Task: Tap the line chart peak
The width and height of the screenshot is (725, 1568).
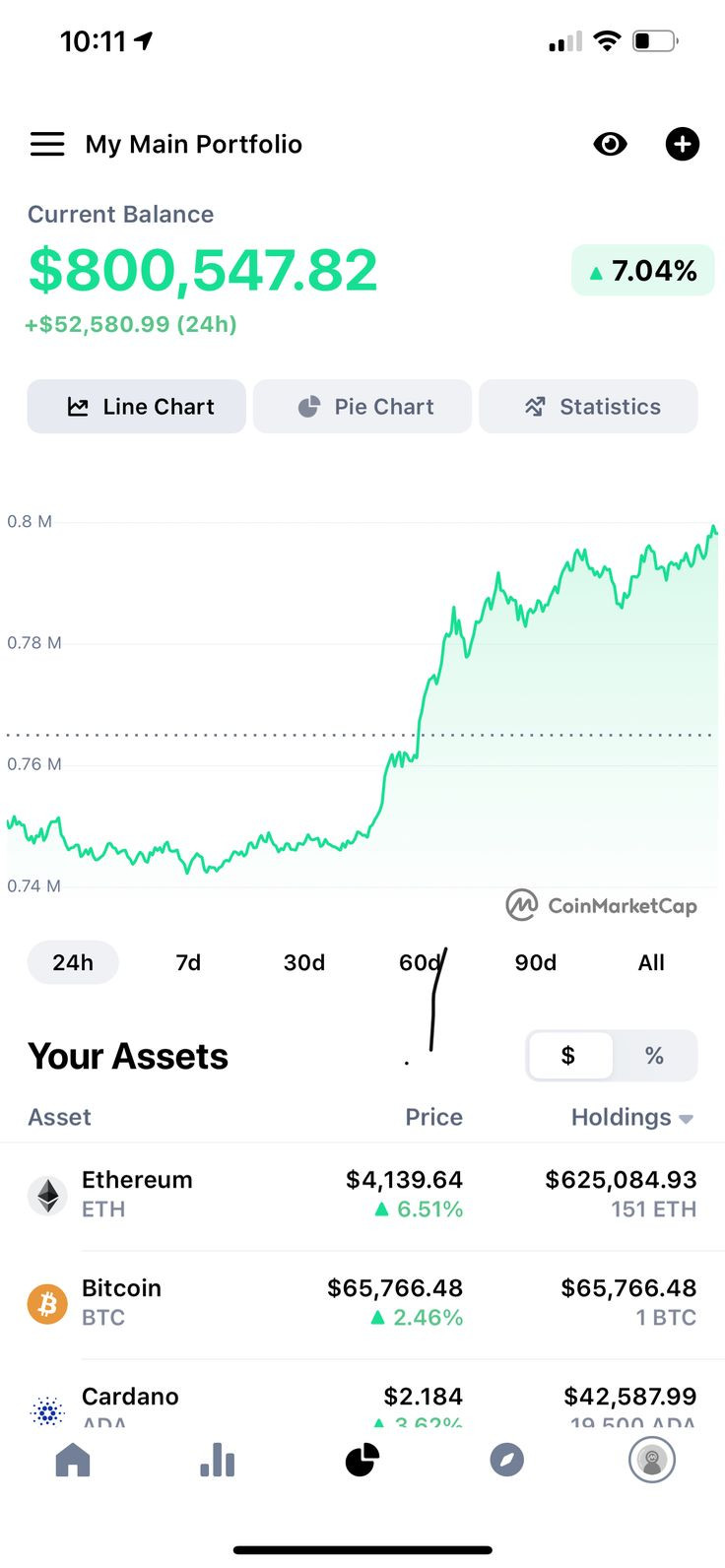Action: (x=714, y=527)
